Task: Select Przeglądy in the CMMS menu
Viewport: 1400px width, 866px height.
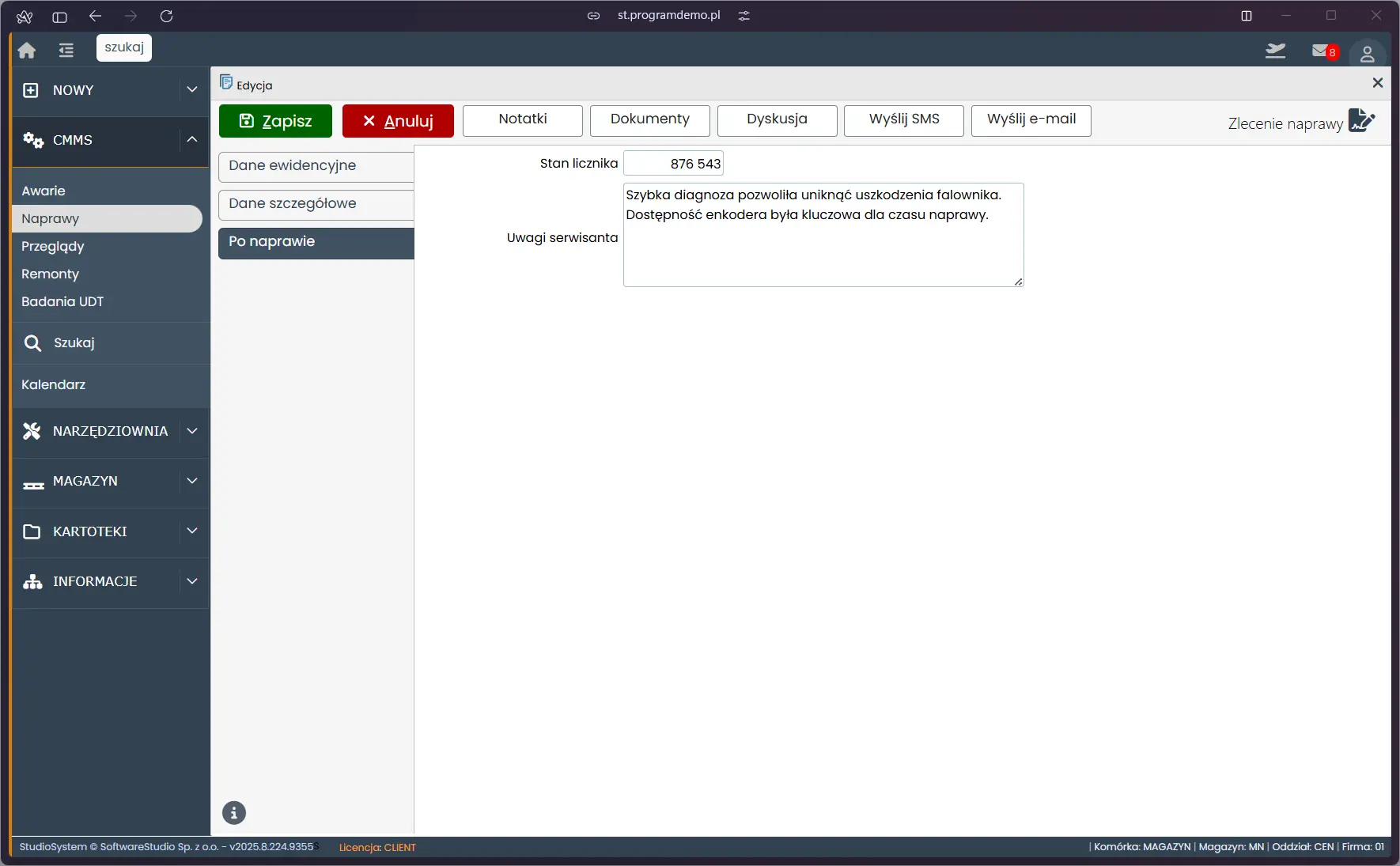Action: click(x=53, y=246)
